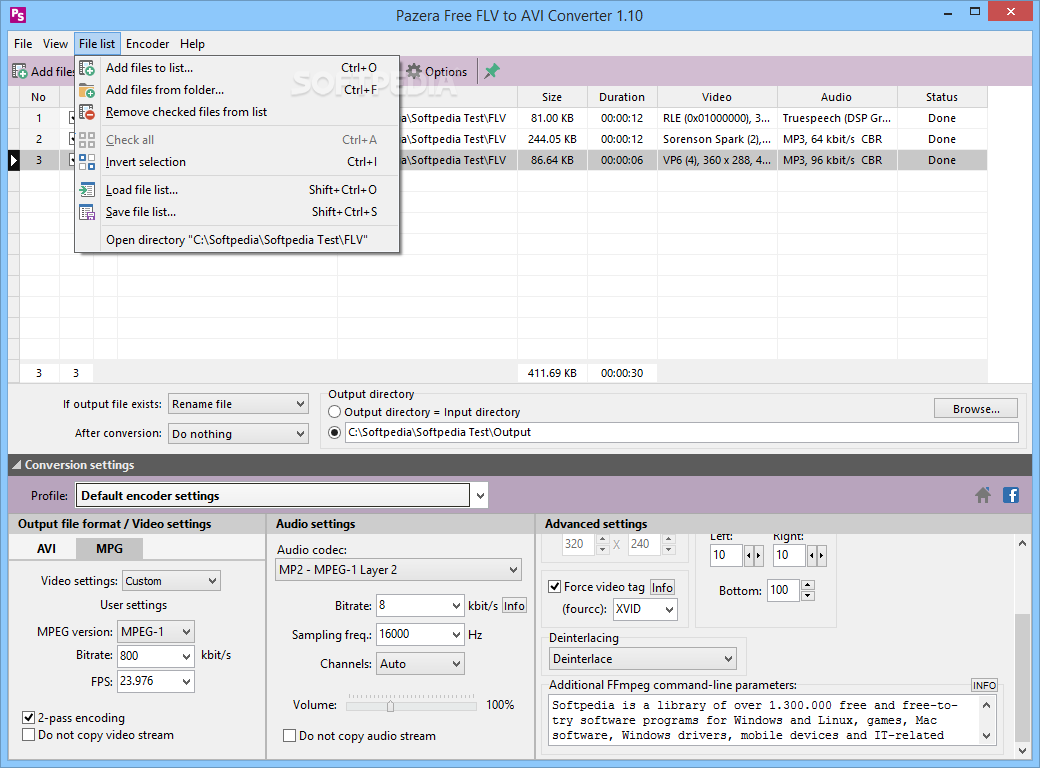Switch to the AVI tab
The width and height of the screenshot is (1040, 768).
pyautogui.click(x=46, y=548)
